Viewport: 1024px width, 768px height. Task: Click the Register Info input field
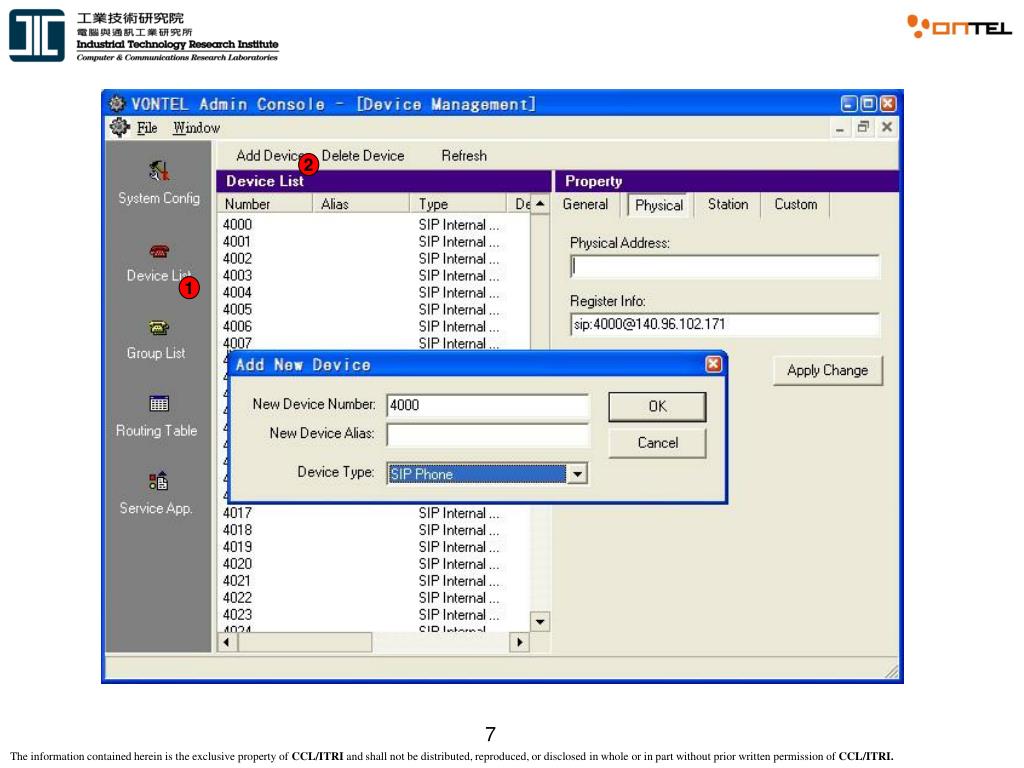click(x=724, y=324)
